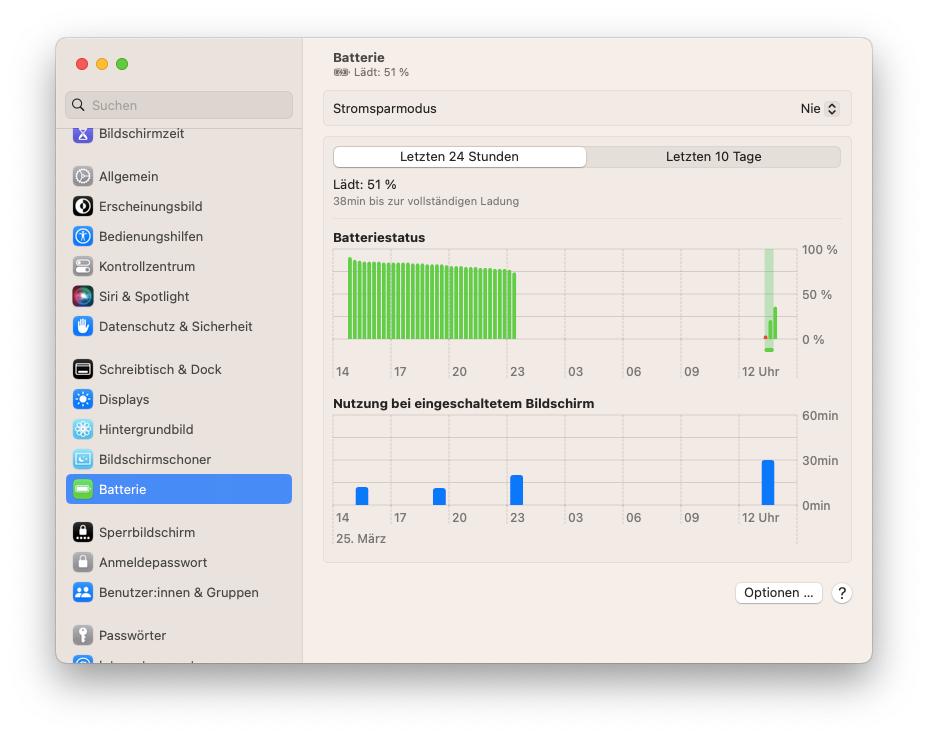
Task: Focus the Suchen search field
Action: [179, 105]
